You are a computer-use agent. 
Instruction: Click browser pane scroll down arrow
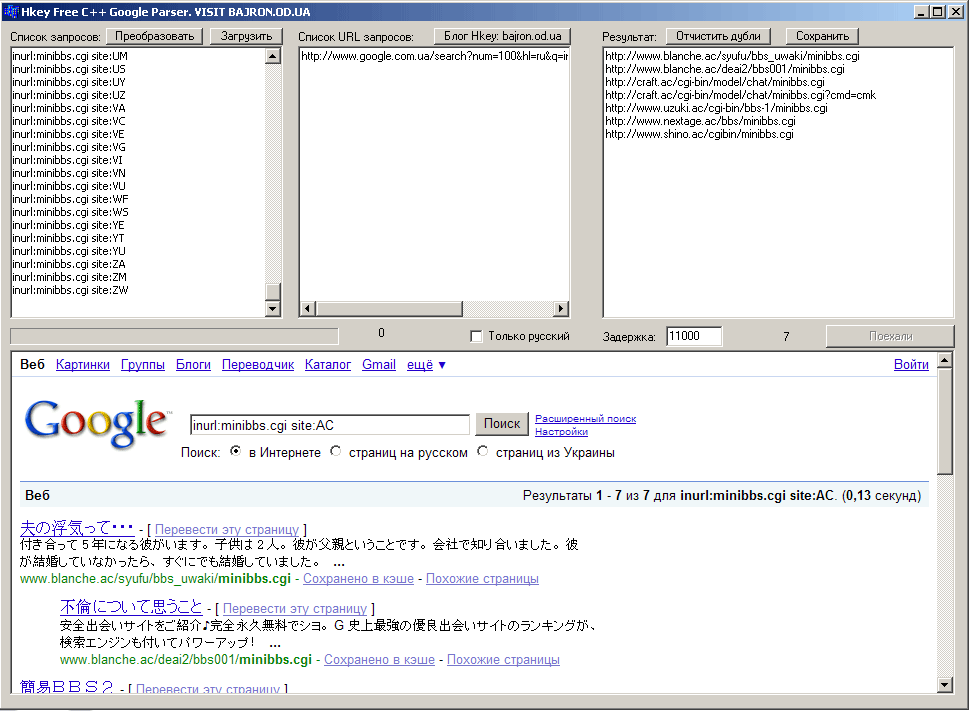[944, 684]
